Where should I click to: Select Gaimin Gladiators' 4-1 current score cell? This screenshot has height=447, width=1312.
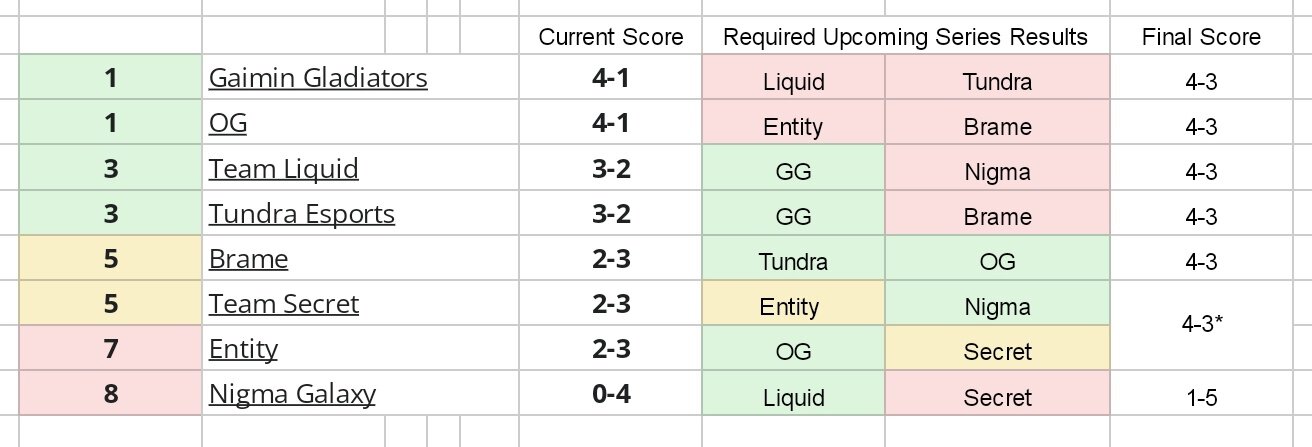pos(610,78)
